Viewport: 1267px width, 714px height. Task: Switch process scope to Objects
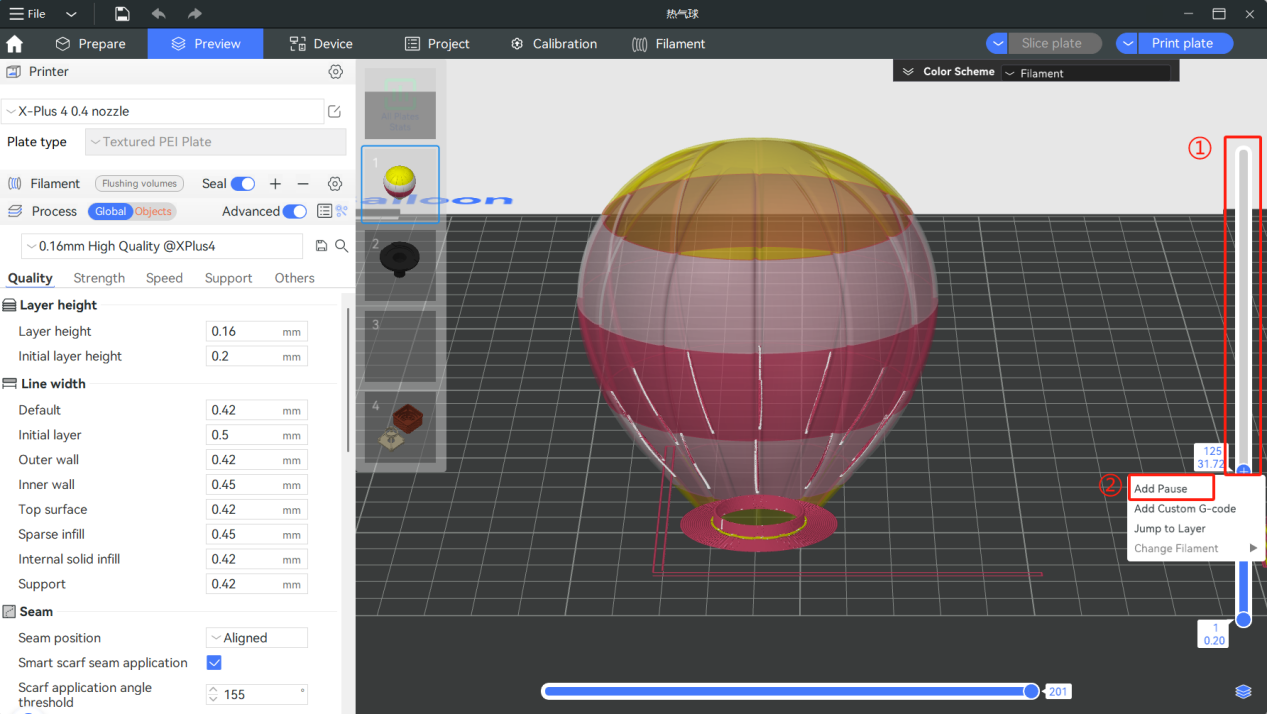point(154,211)
